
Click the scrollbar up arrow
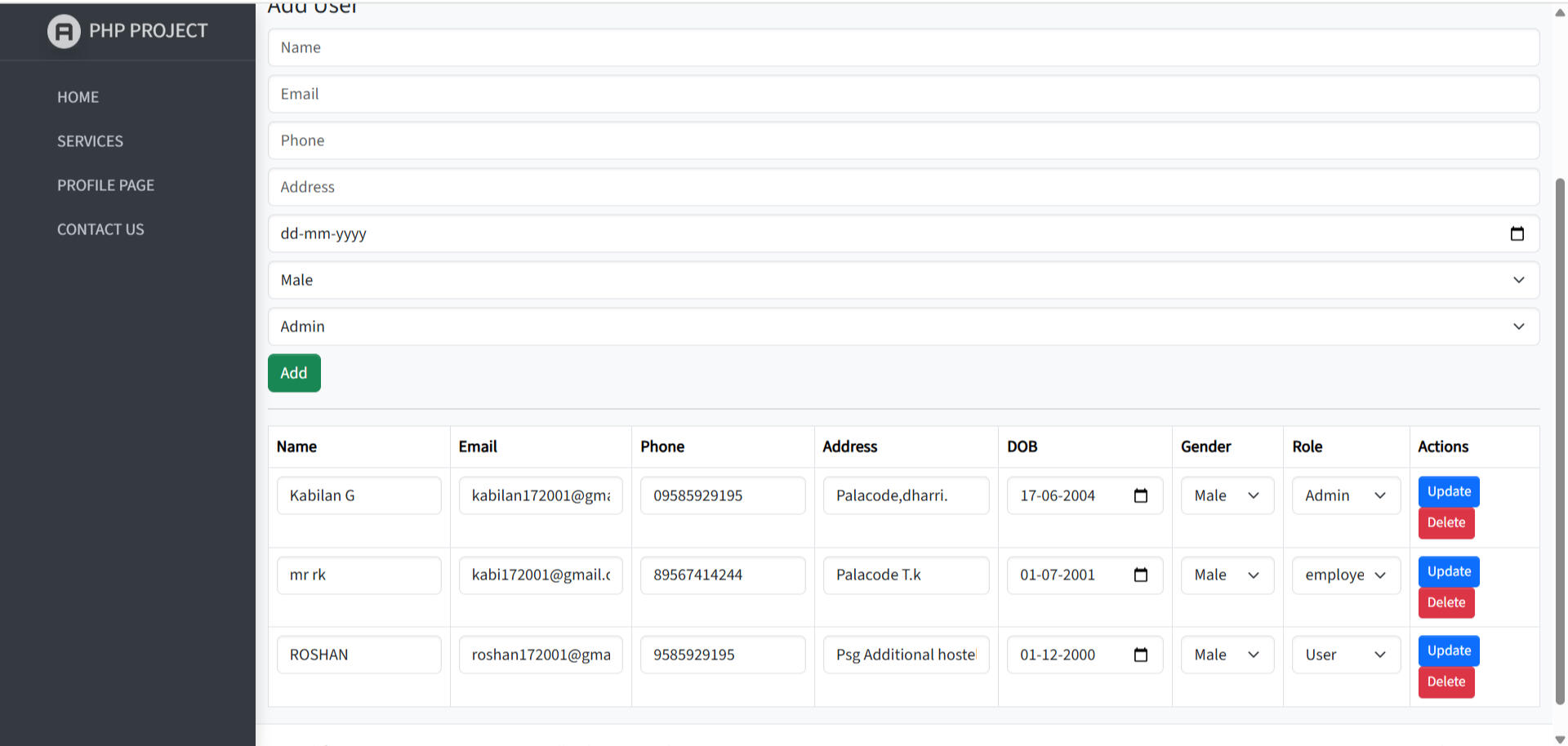tap(1560, 12)
